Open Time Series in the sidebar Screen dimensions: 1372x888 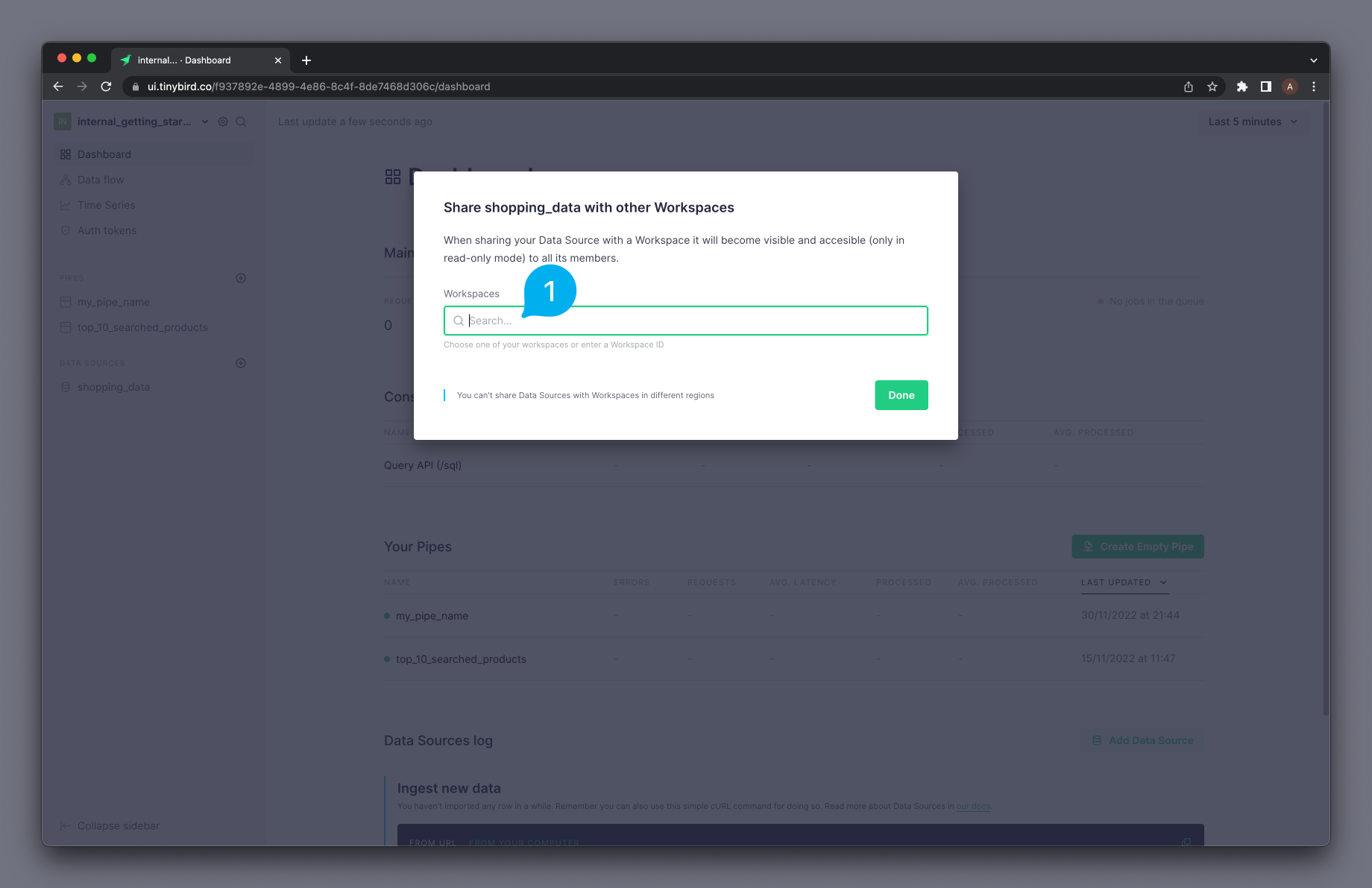click(x=153, y=205)
